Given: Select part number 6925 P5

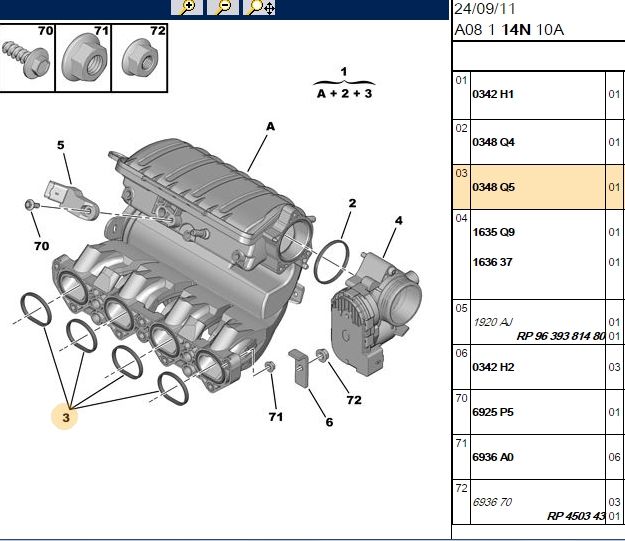Looking at the screenshot, I should pyautogui.click(x=493, y=412).
